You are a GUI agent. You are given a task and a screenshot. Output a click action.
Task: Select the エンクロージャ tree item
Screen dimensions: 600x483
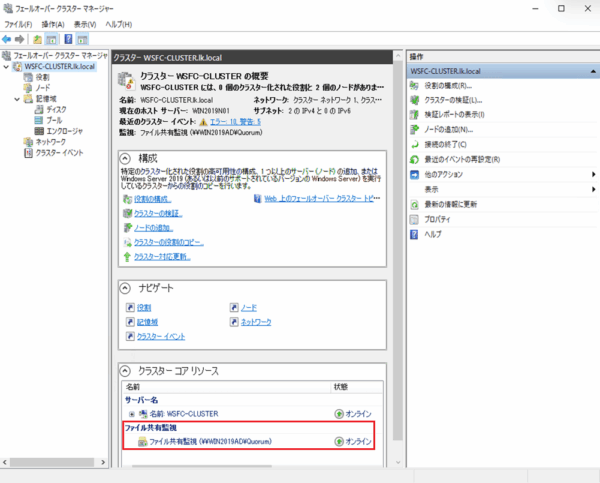pos(64,131)
